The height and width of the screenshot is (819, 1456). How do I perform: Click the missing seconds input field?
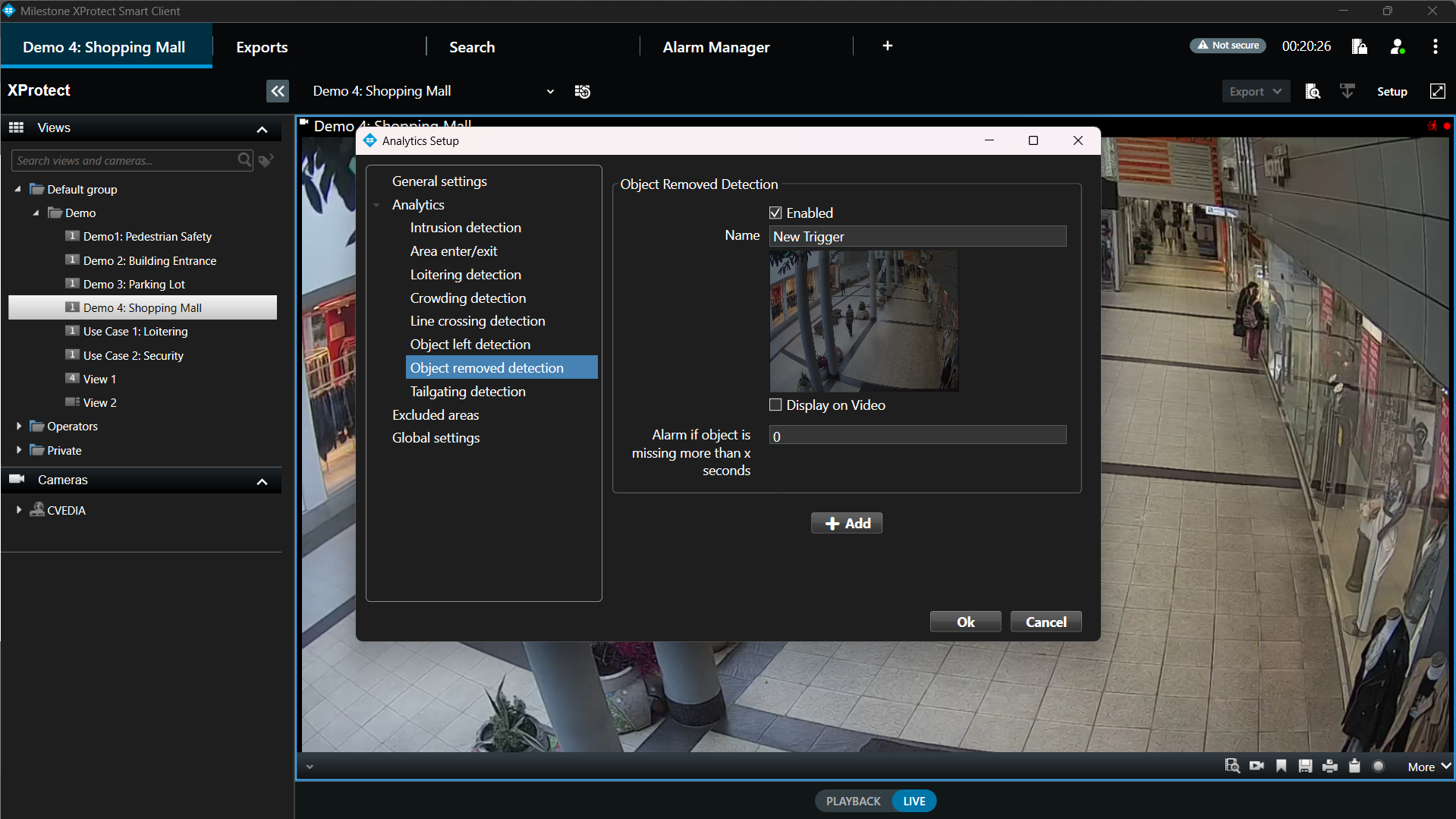[x=917, y=436]
